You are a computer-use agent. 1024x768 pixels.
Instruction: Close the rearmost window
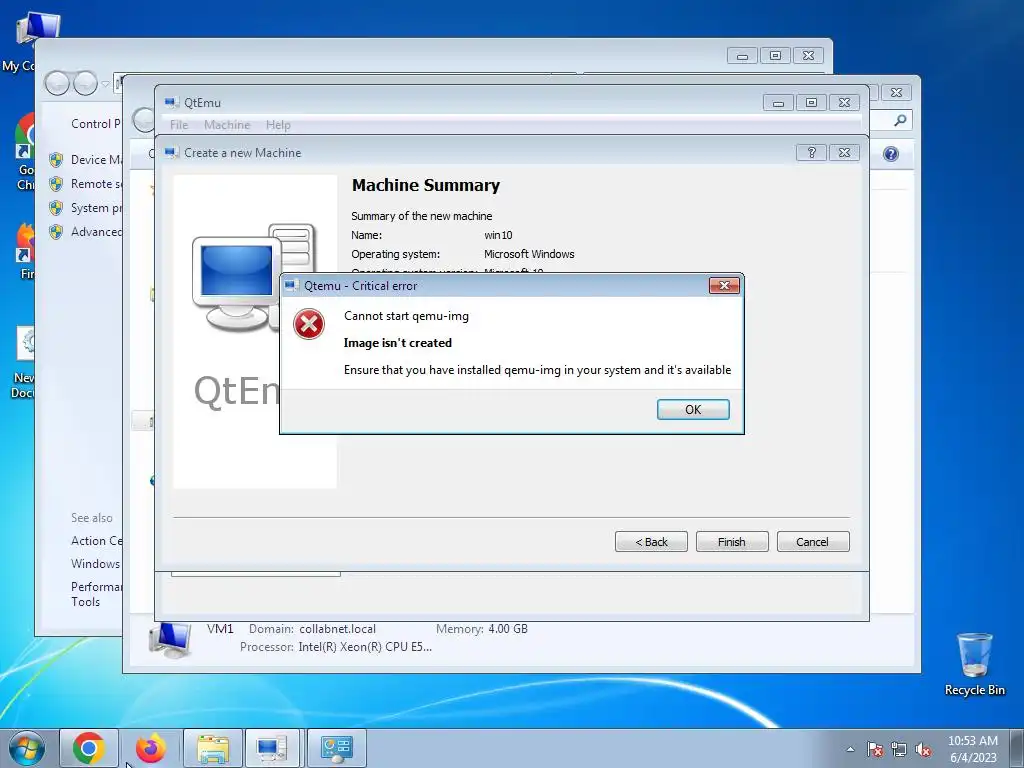tap(808, 56)
